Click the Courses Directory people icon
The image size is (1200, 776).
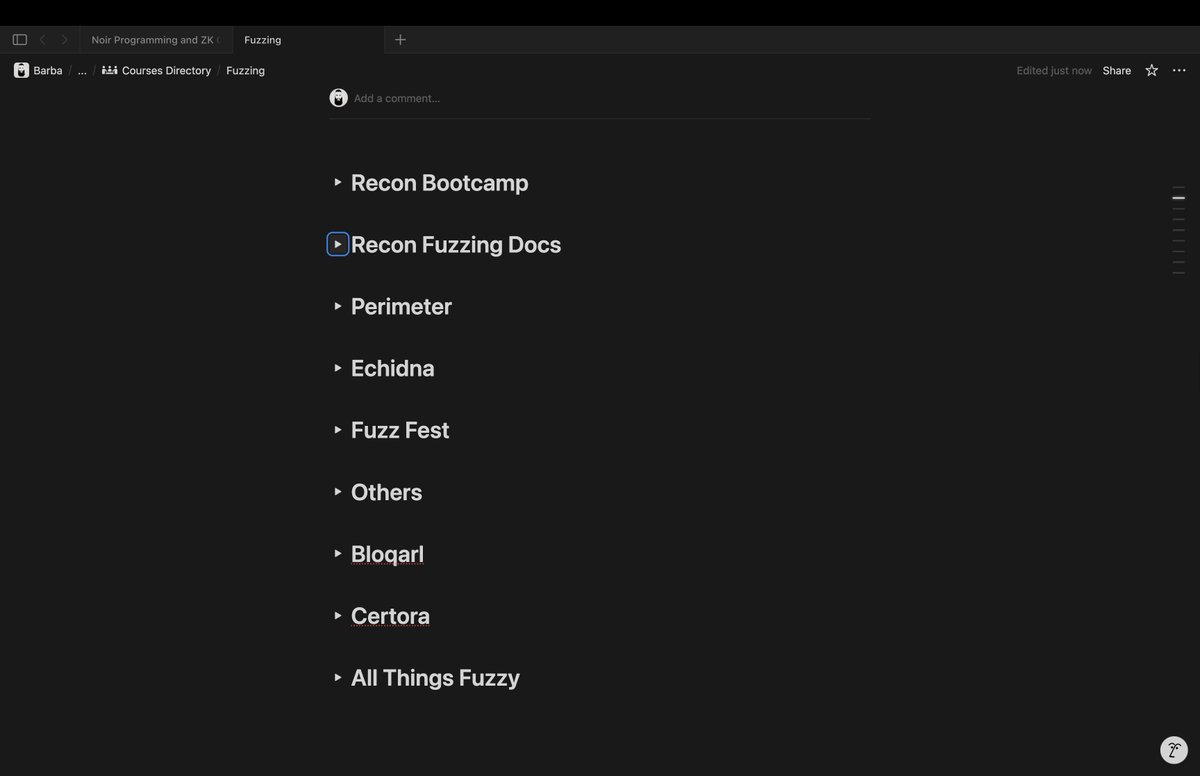point(110,70)
